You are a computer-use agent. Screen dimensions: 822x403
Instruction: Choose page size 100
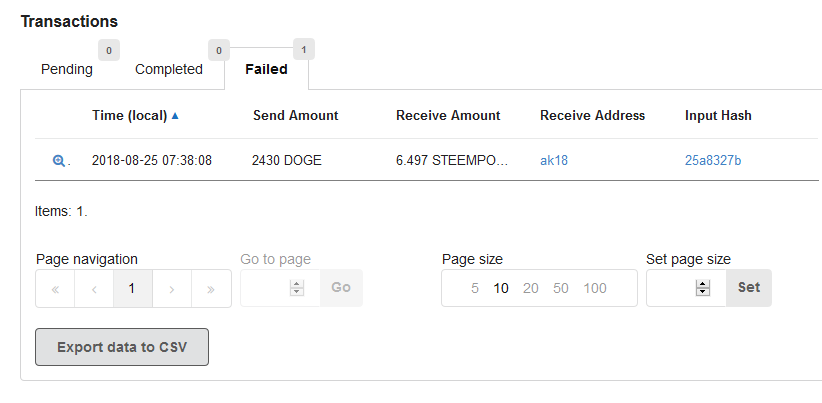point(595,288)
